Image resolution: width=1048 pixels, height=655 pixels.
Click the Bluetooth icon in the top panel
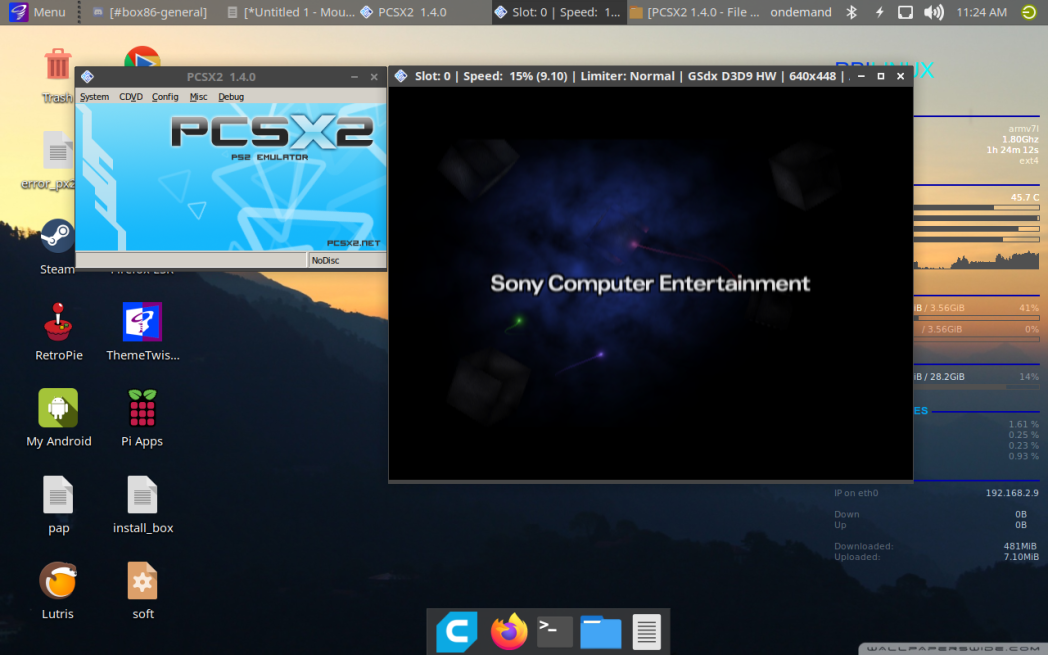[852, 12]
